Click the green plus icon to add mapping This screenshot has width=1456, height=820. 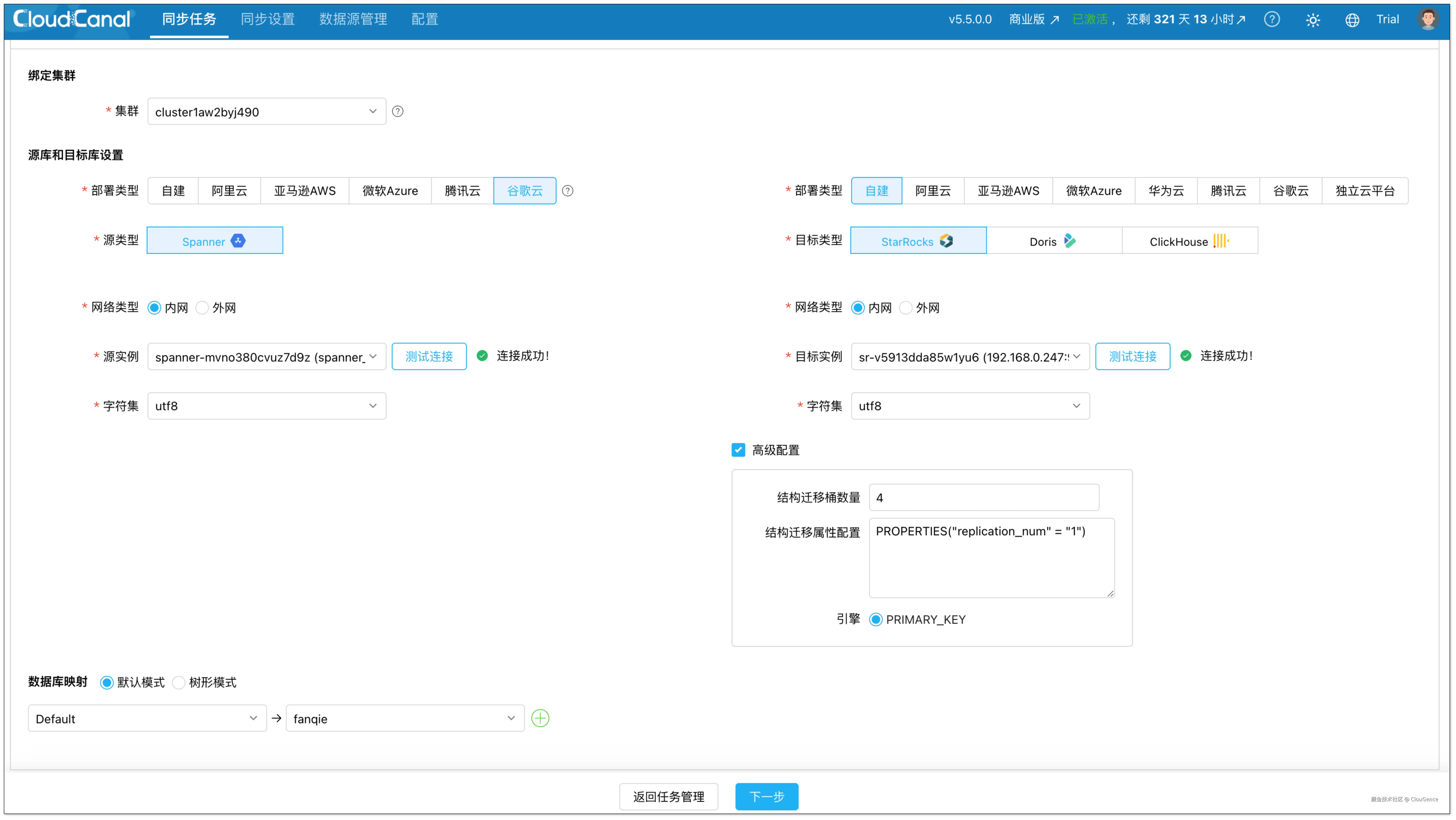(540, 718)
